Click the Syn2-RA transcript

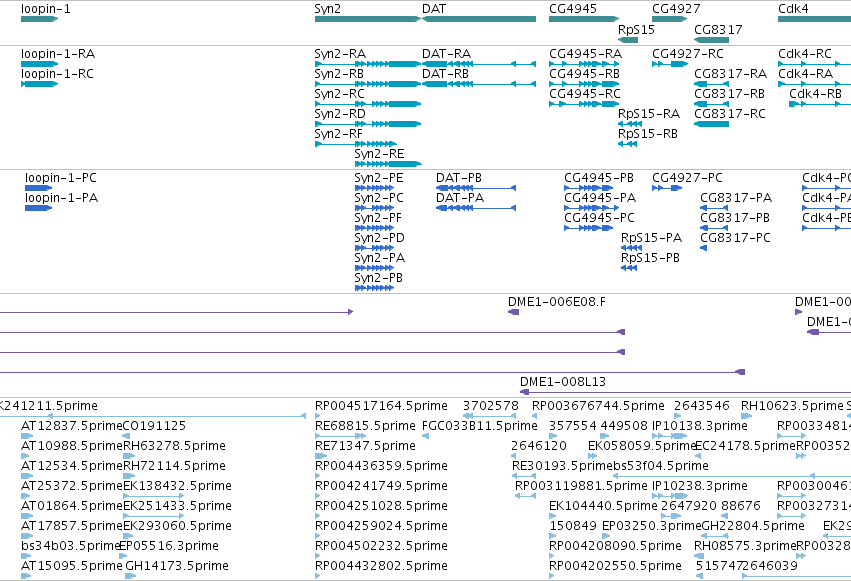367,64
